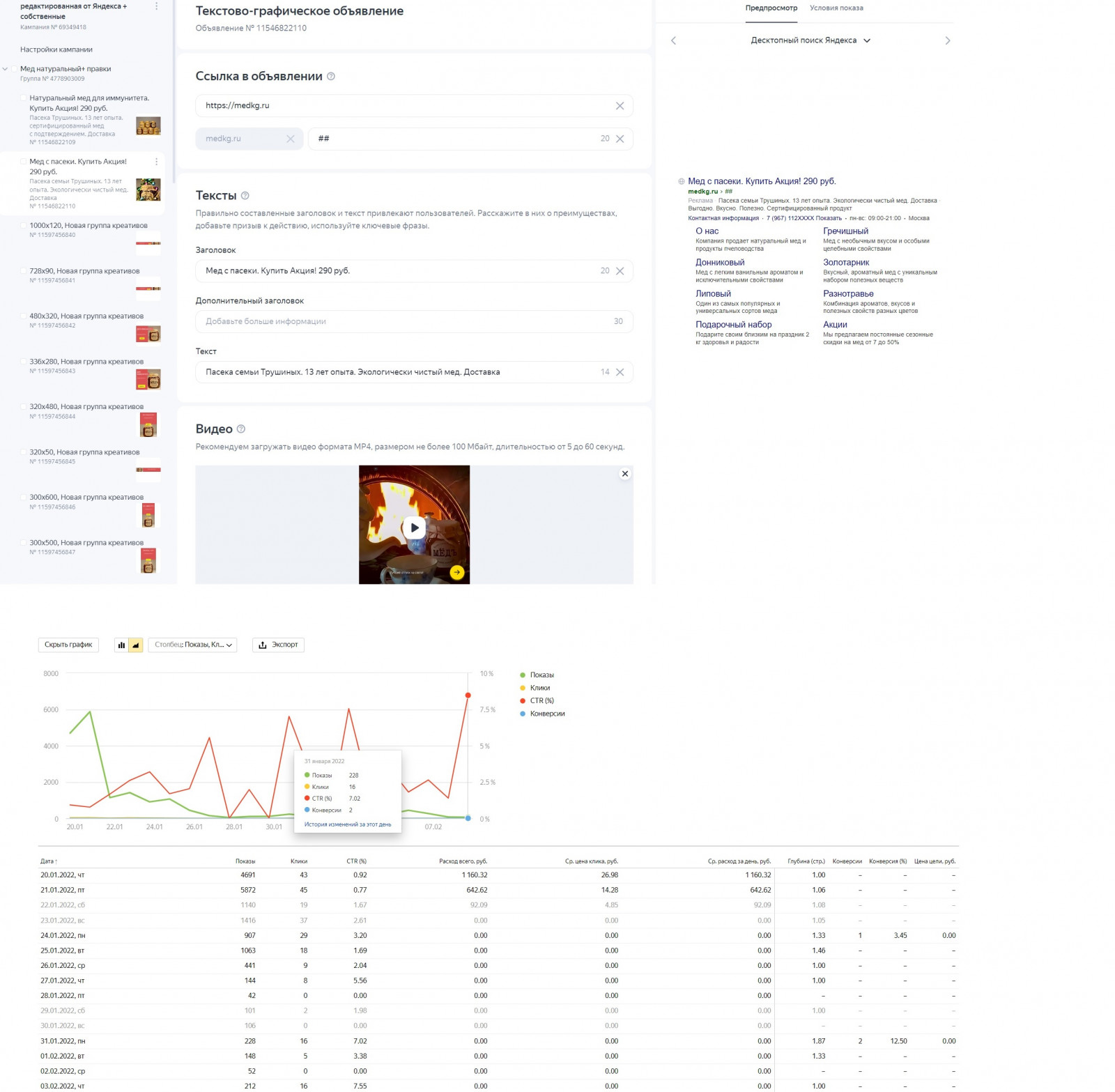Click 'Контактная информация' link in preview
The image size is (1115, 1092).
coord(723,218)
